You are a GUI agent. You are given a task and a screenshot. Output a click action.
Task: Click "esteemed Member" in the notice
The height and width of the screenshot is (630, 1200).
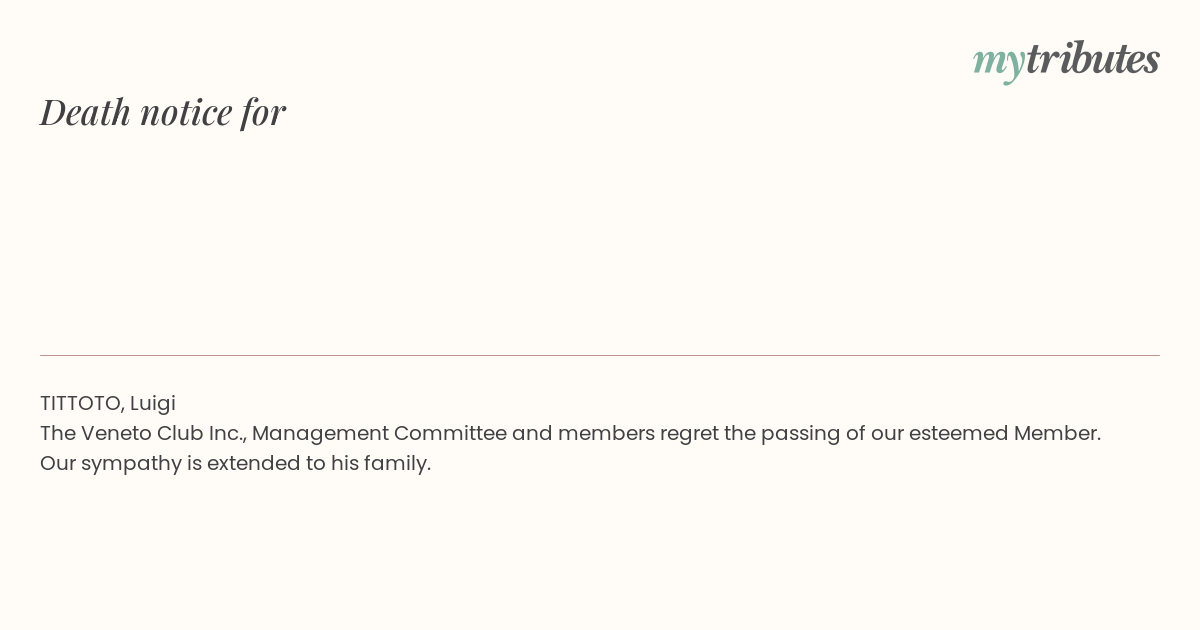tap(1004, 433)
